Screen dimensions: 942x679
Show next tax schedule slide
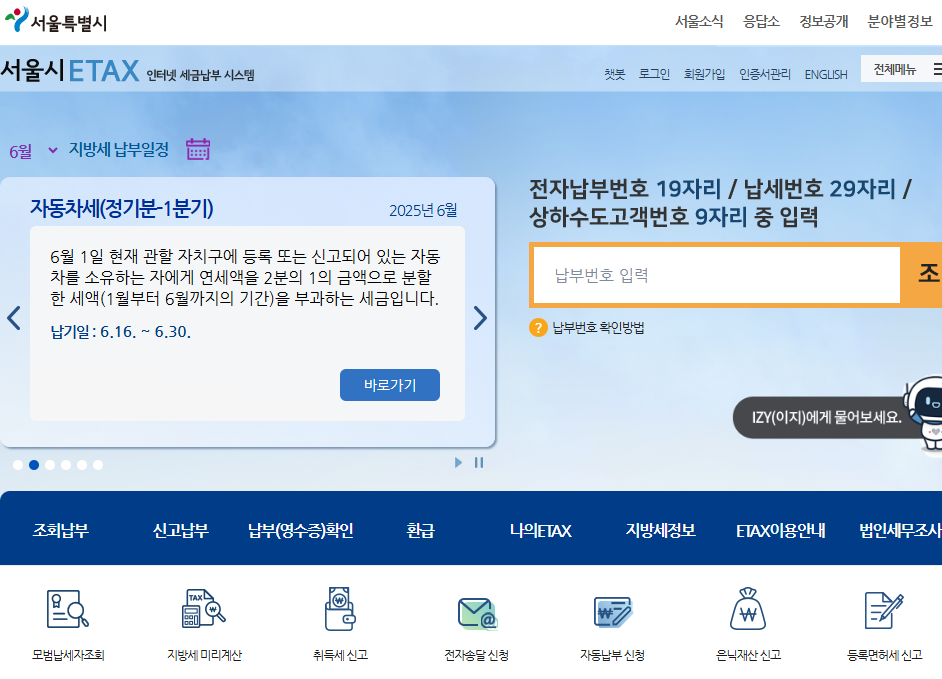[x=479, y=318]
